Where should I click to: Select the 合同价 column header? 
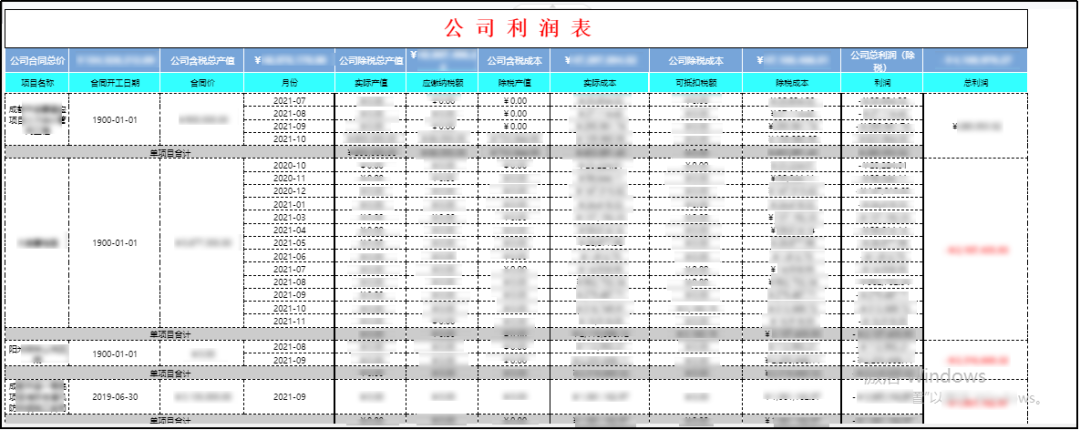pos(202,83)
